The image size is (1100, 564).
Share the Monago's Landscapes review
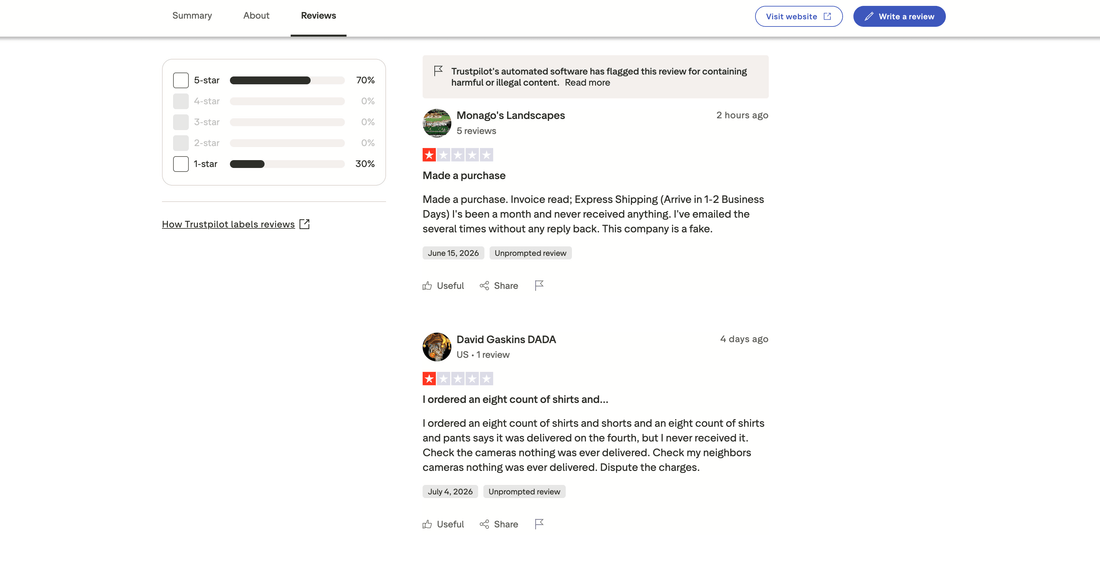click(x=499, y=286)
